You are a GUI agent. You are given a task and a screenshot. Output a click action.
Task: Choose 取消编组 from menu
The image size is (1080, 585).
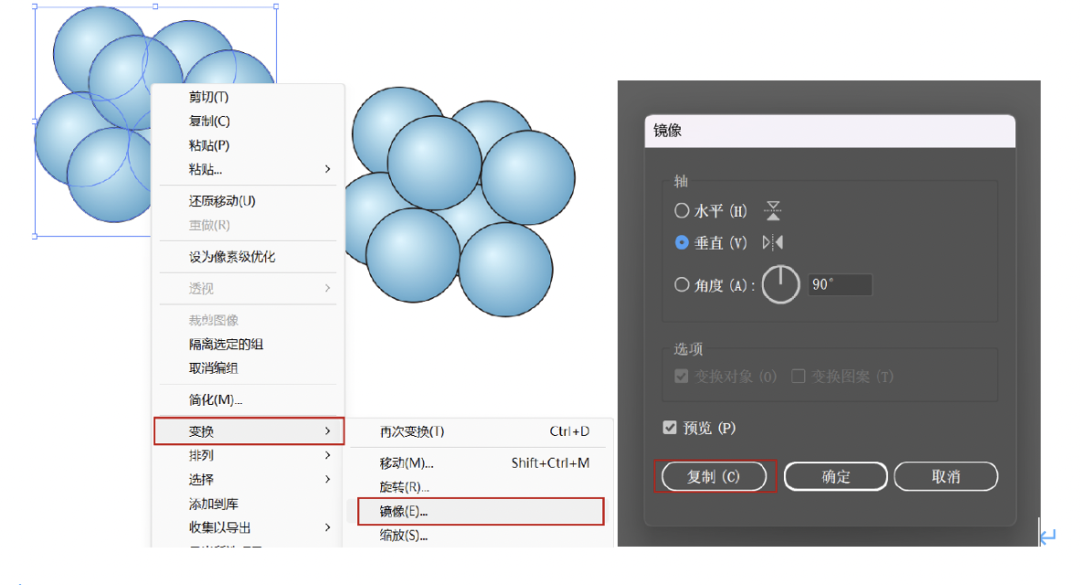214,369
